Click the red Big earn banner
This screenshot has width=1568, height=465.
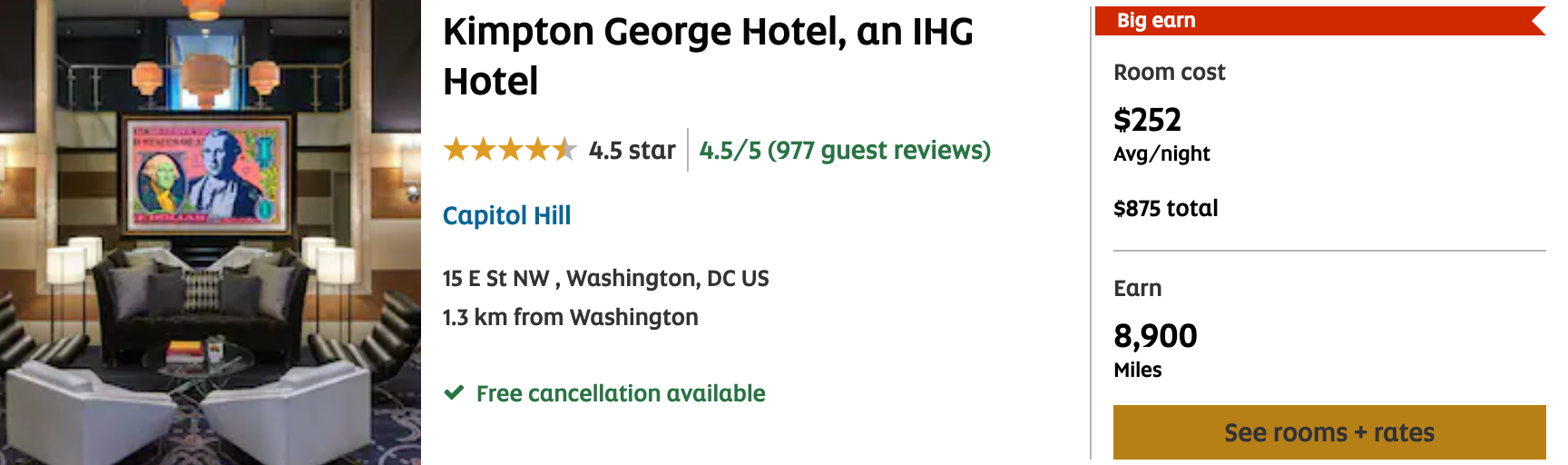[x=1319, y=21]
